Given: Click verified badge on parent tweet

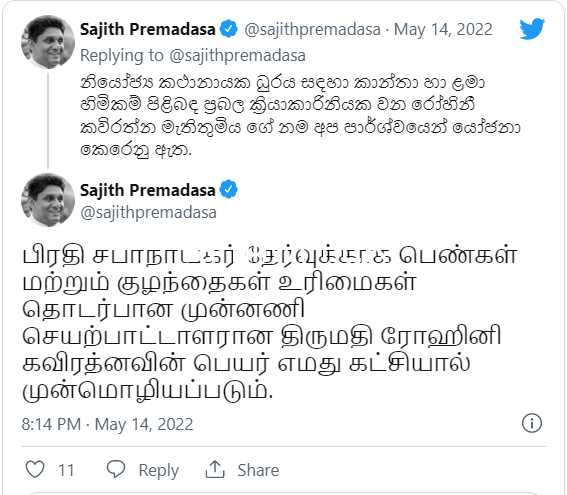Looking at the screenshot, I should (229, 29).
